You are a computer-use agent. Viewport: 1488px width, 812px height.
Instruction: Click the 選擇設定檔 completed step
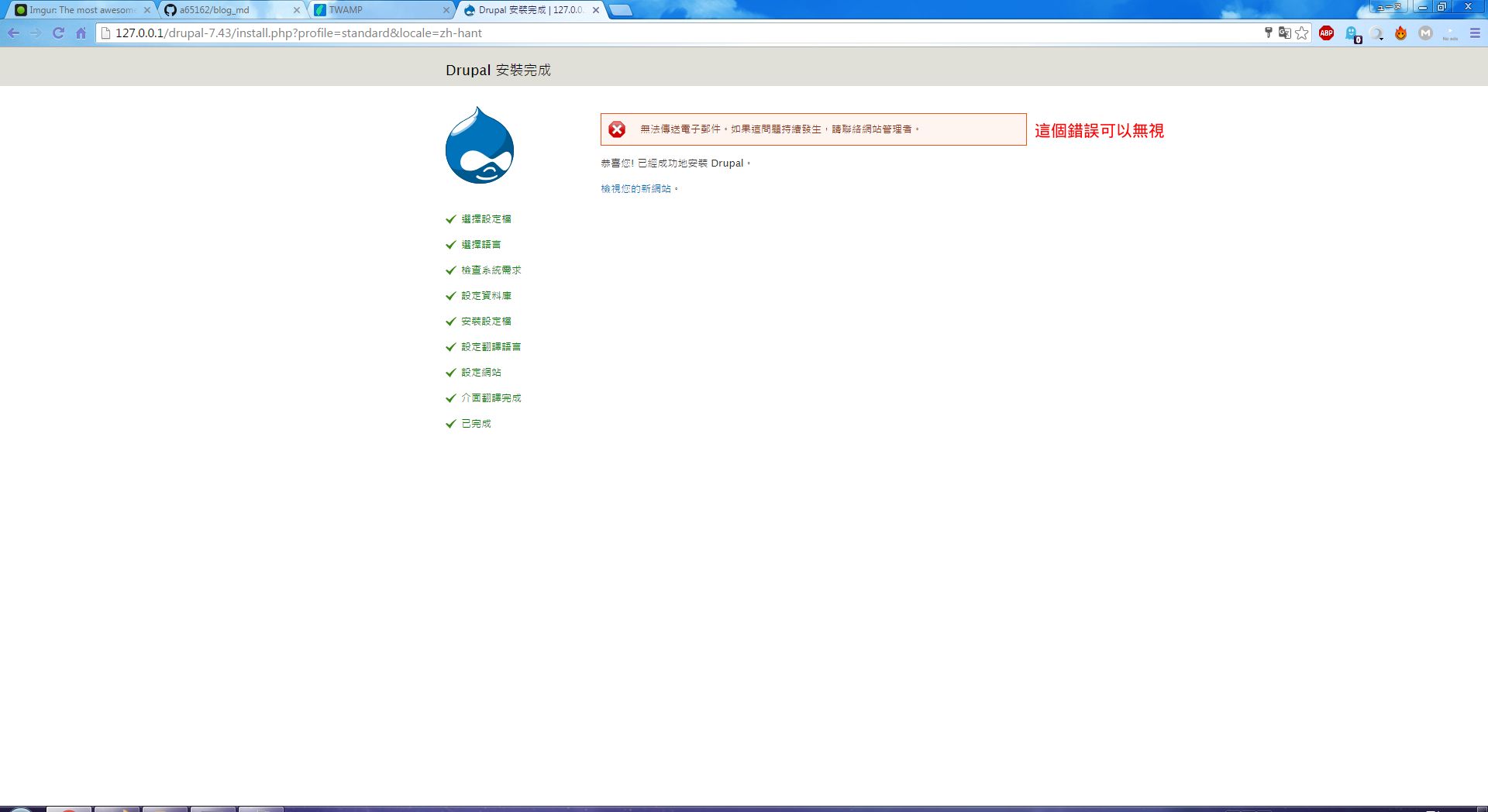[486, 219]
